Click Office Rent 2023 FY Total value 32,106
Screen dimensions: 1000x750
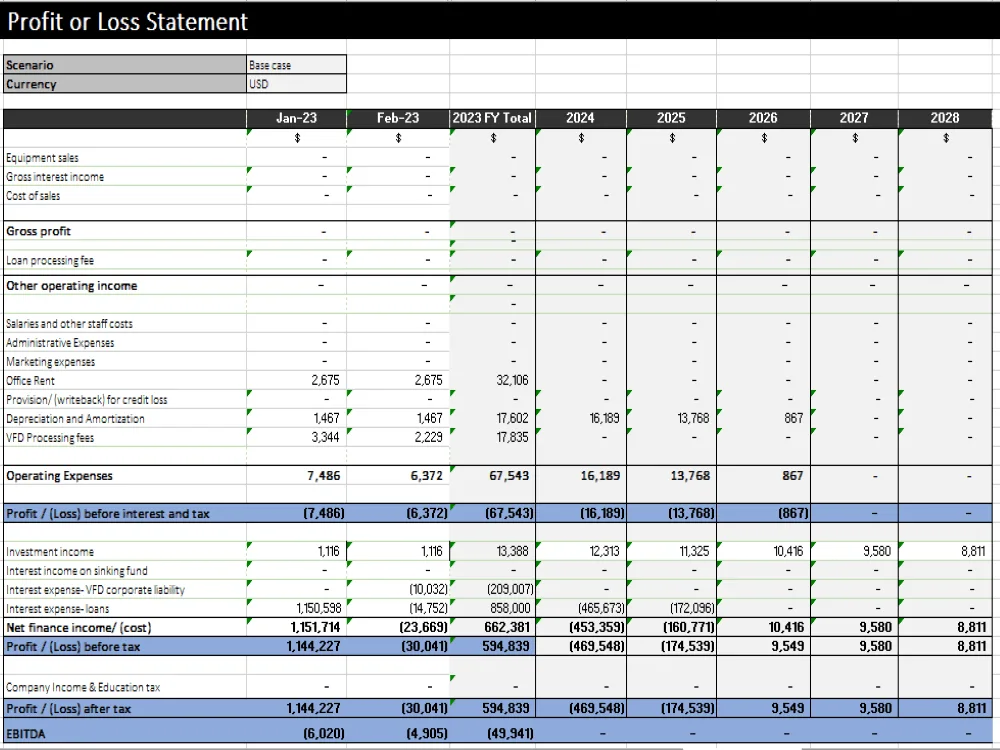(512, 381)
